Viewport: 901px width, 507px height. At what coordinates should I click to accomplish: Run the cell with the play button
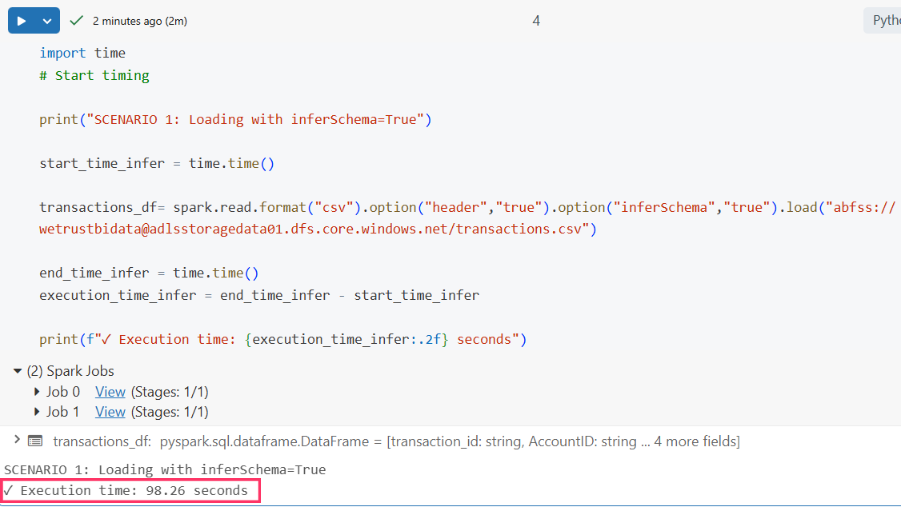[x=21, y=20]
